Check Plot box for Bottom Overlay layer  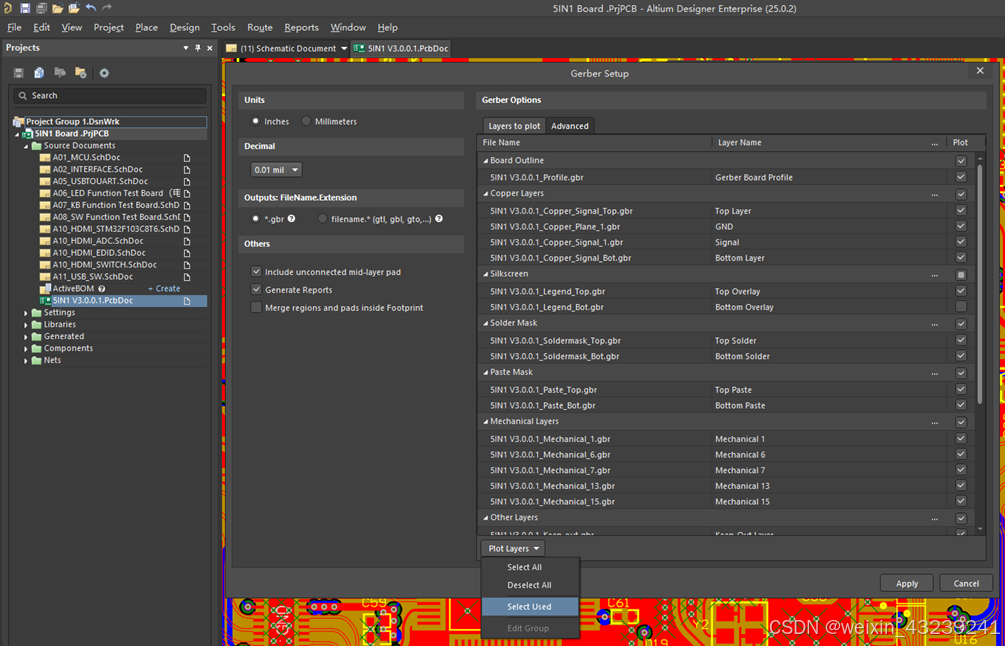point(961,307)
